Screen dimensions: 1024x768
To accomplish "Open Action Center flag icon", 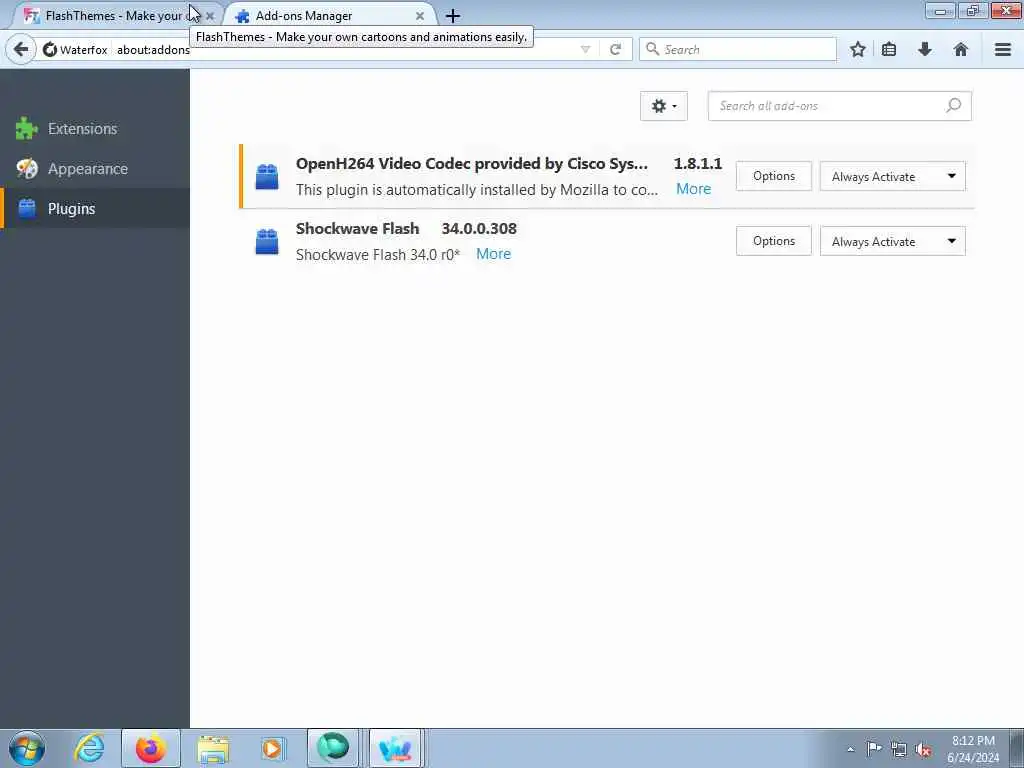I will [874, 749].
